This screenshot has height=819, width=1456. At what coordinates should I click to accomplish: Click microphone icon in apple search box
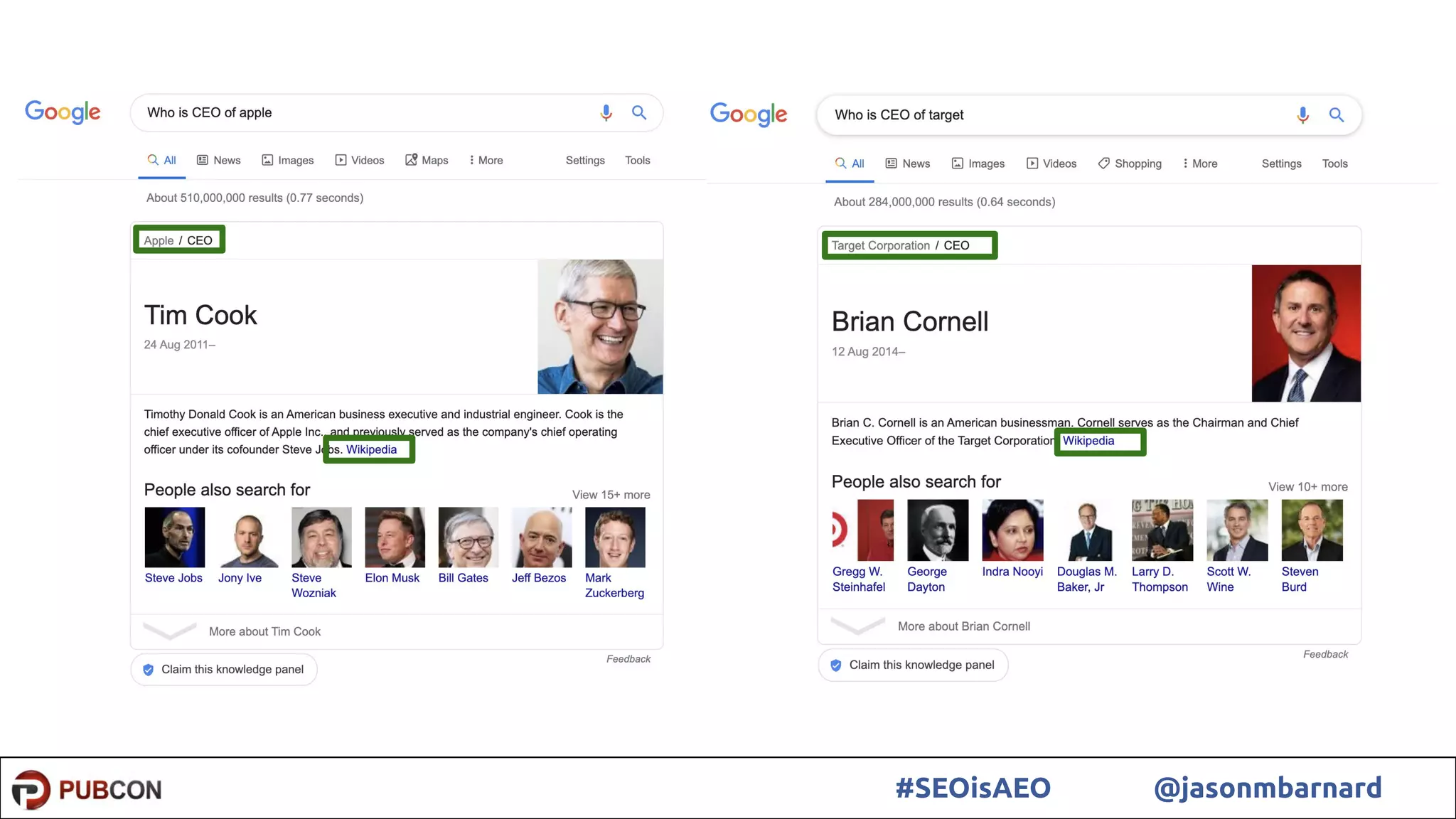tap(606, 113)
